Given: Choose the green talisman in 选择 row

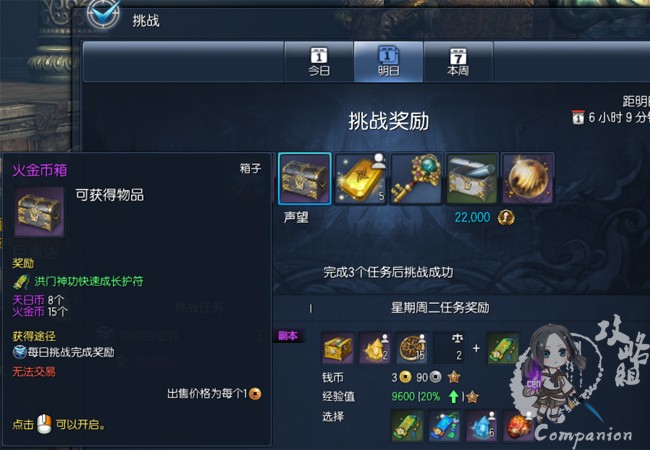Looking at the screenshot, I should (x=407, y=426).
